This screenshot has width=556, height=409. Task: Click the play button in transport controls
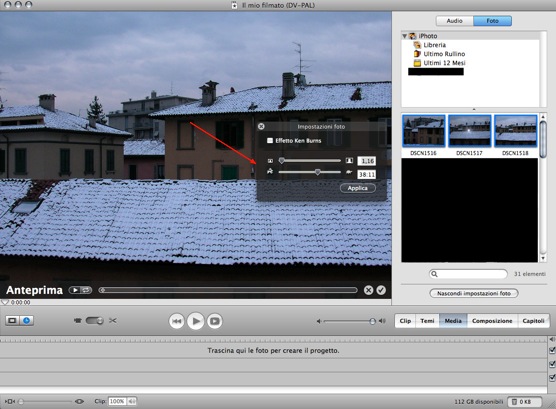pyautogui.click(x=195, y=321)
